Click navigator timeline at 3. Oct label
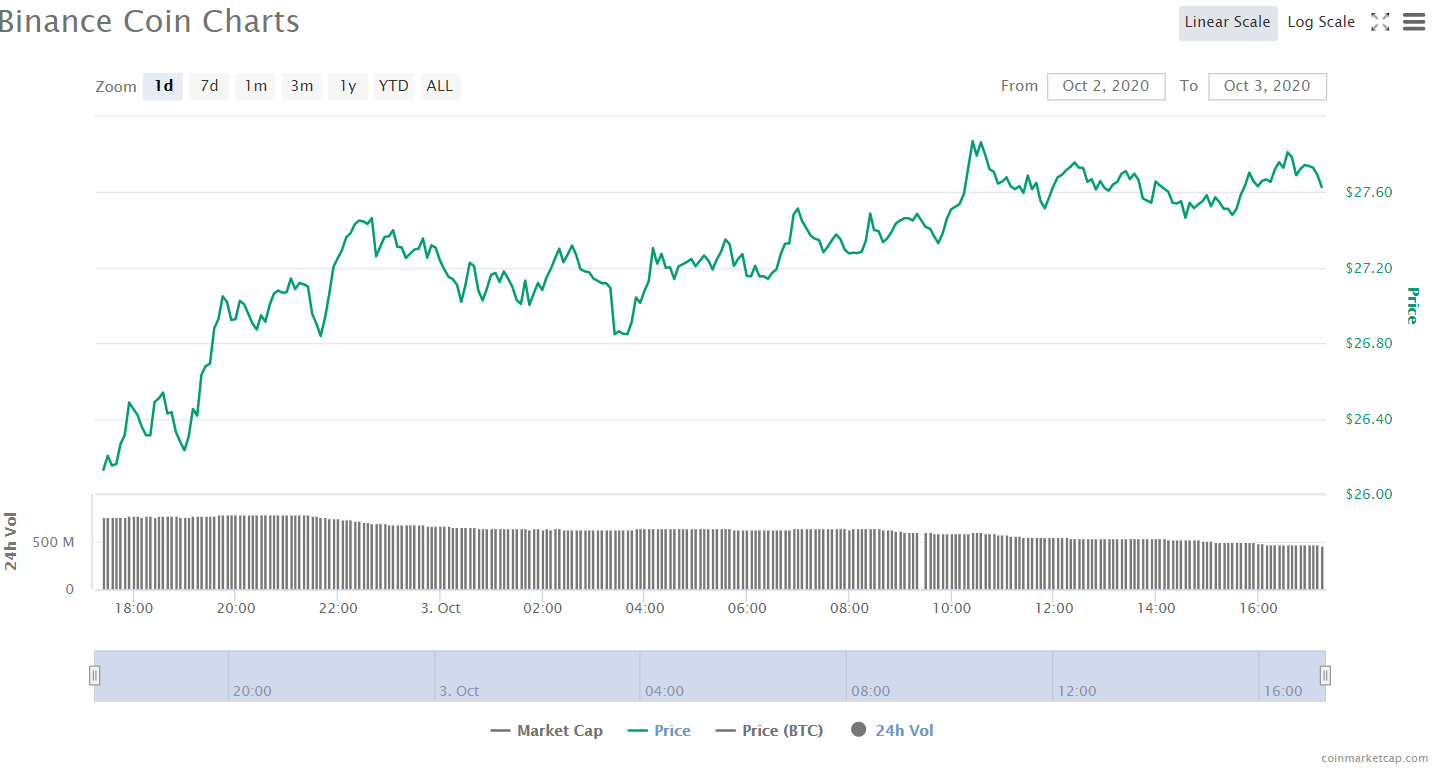Image resolution: width=1445 pixels, height=777 pixels. click(459, 691)
